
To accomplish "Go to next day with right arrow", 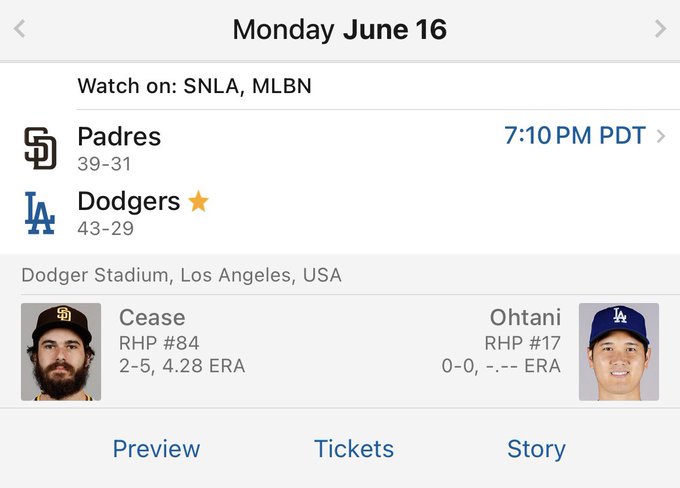I will pyautogui.click(x=660, y=29).
